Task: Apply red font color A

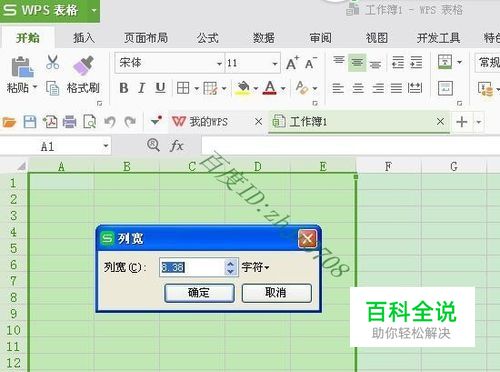Action: 270,88
